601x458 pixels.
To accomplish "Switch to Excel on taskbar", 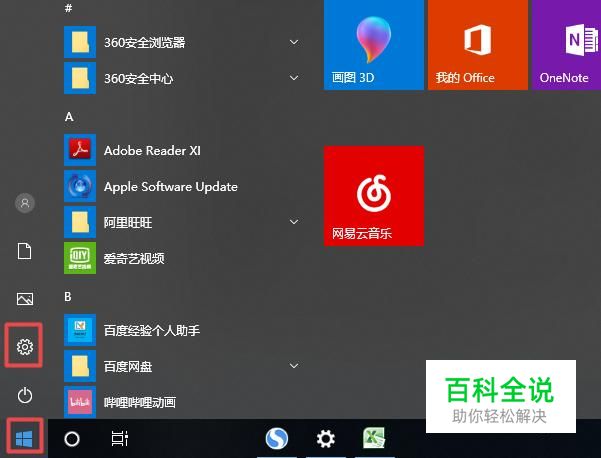I will coord(374,438).
